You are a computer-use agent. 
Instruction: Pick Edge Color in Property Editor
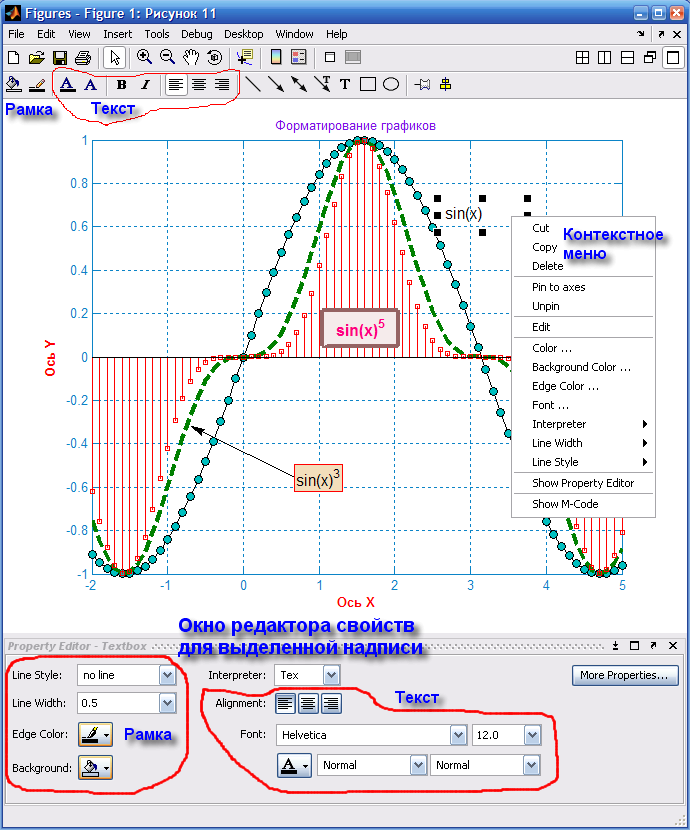[95, 734]
